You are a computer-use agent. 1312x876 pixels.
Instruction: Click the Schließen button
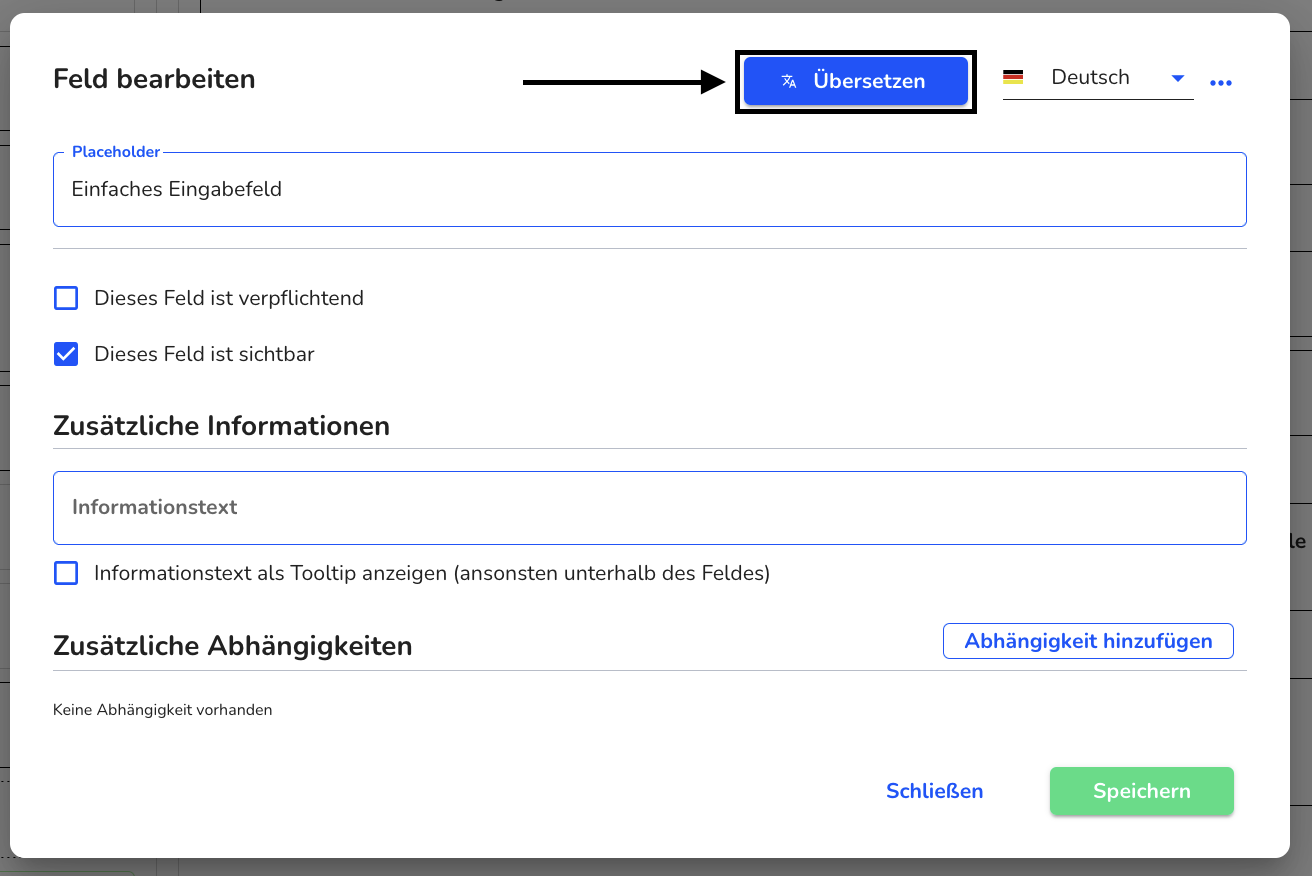(x=934, y=791)
